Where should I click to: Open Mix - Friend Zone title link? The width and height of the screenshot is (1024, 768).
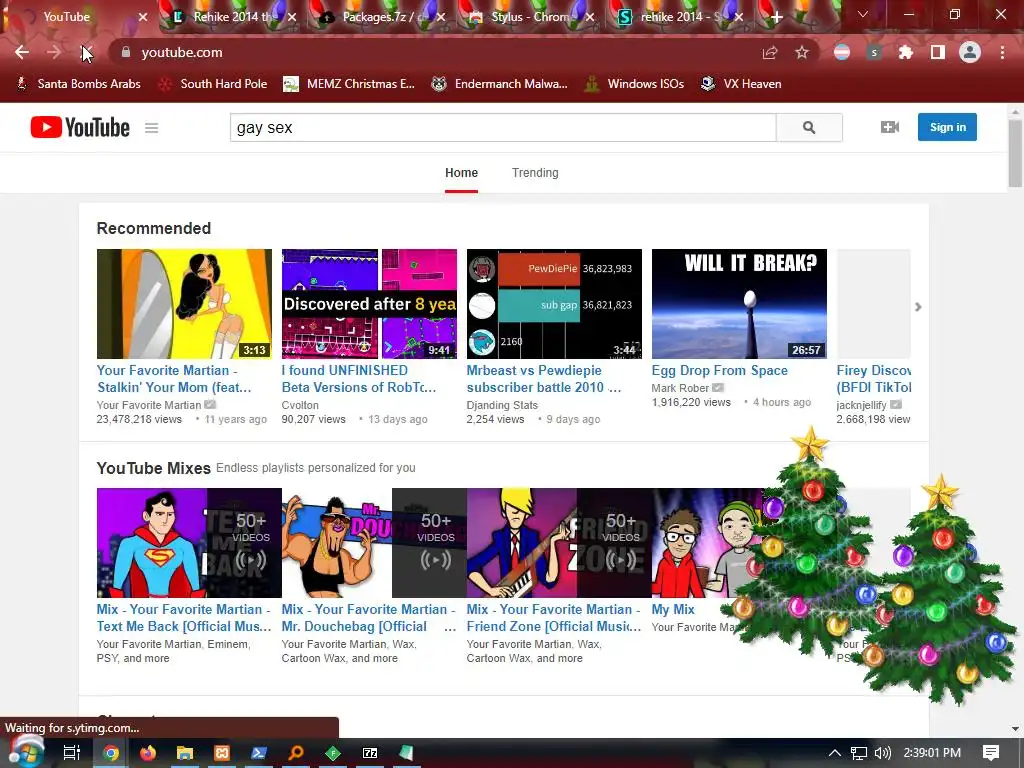point(554,618)
